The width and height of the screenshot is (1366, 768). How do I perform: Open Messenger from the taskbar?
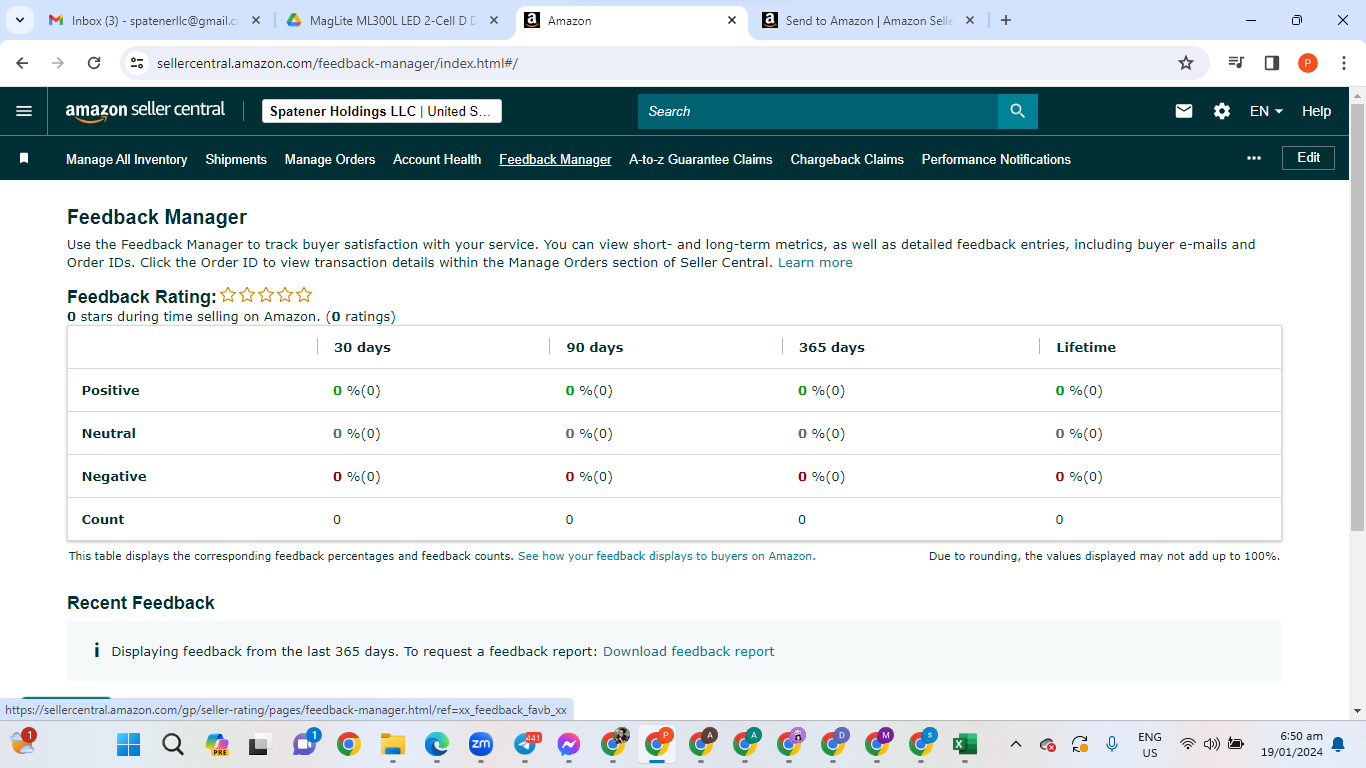pos(569,744)
